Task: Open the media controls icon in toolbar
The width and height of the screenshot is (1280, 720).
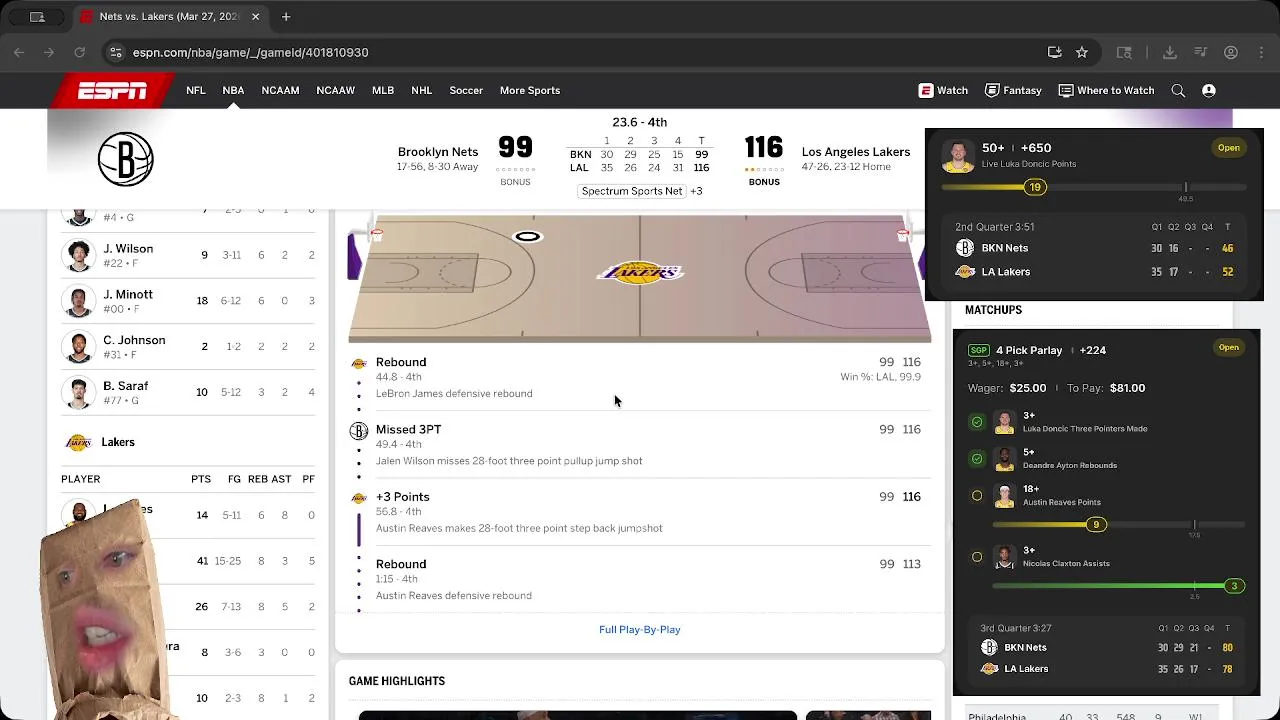Action: [x=1201, y=52]
